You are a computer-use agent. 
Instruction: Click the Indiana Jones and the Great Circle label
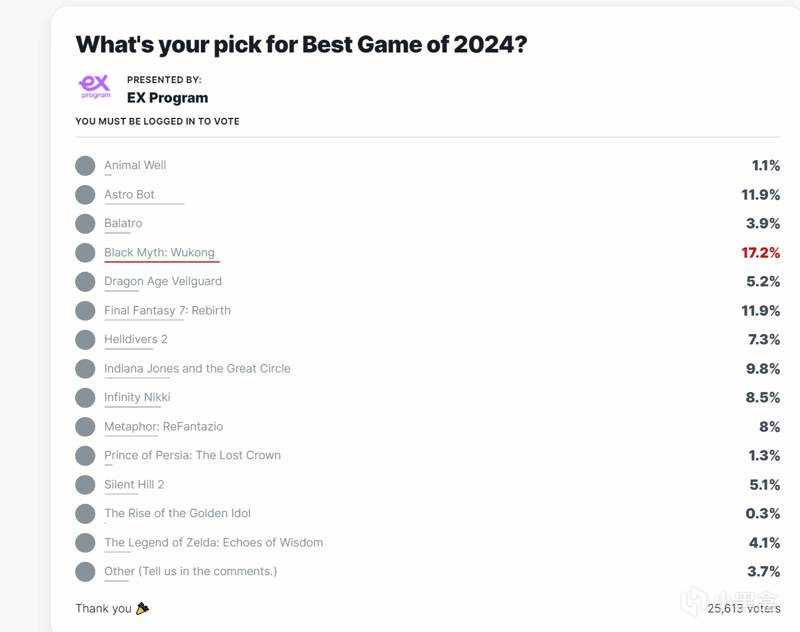point(197,368)
